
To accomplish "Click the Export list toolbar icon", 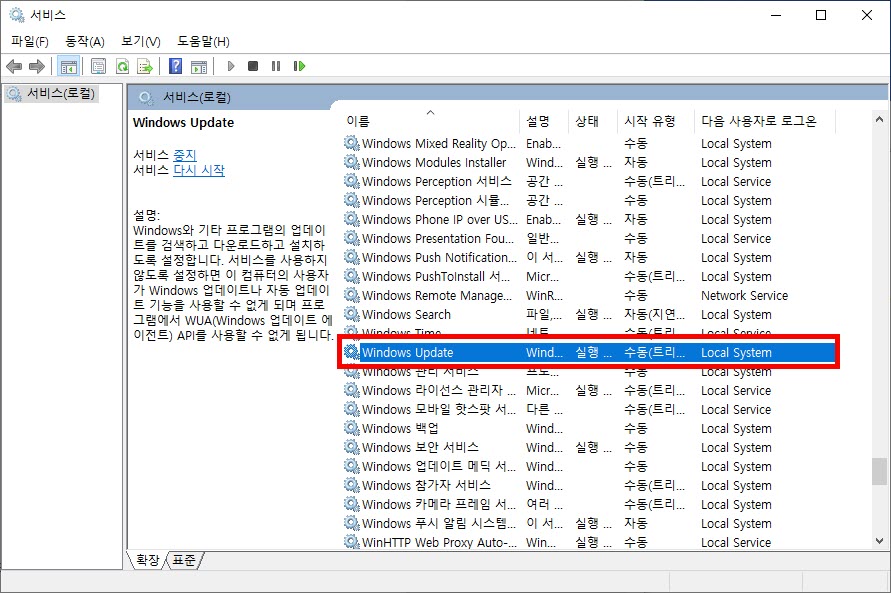I will (145, 66).
